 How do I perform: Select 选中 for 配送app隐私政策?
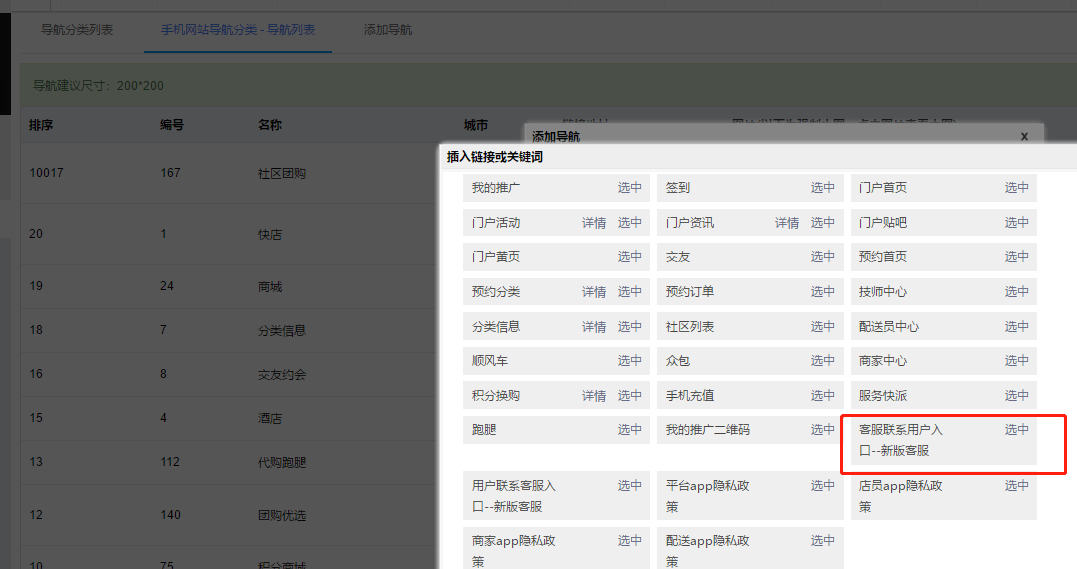pos(822,540)
